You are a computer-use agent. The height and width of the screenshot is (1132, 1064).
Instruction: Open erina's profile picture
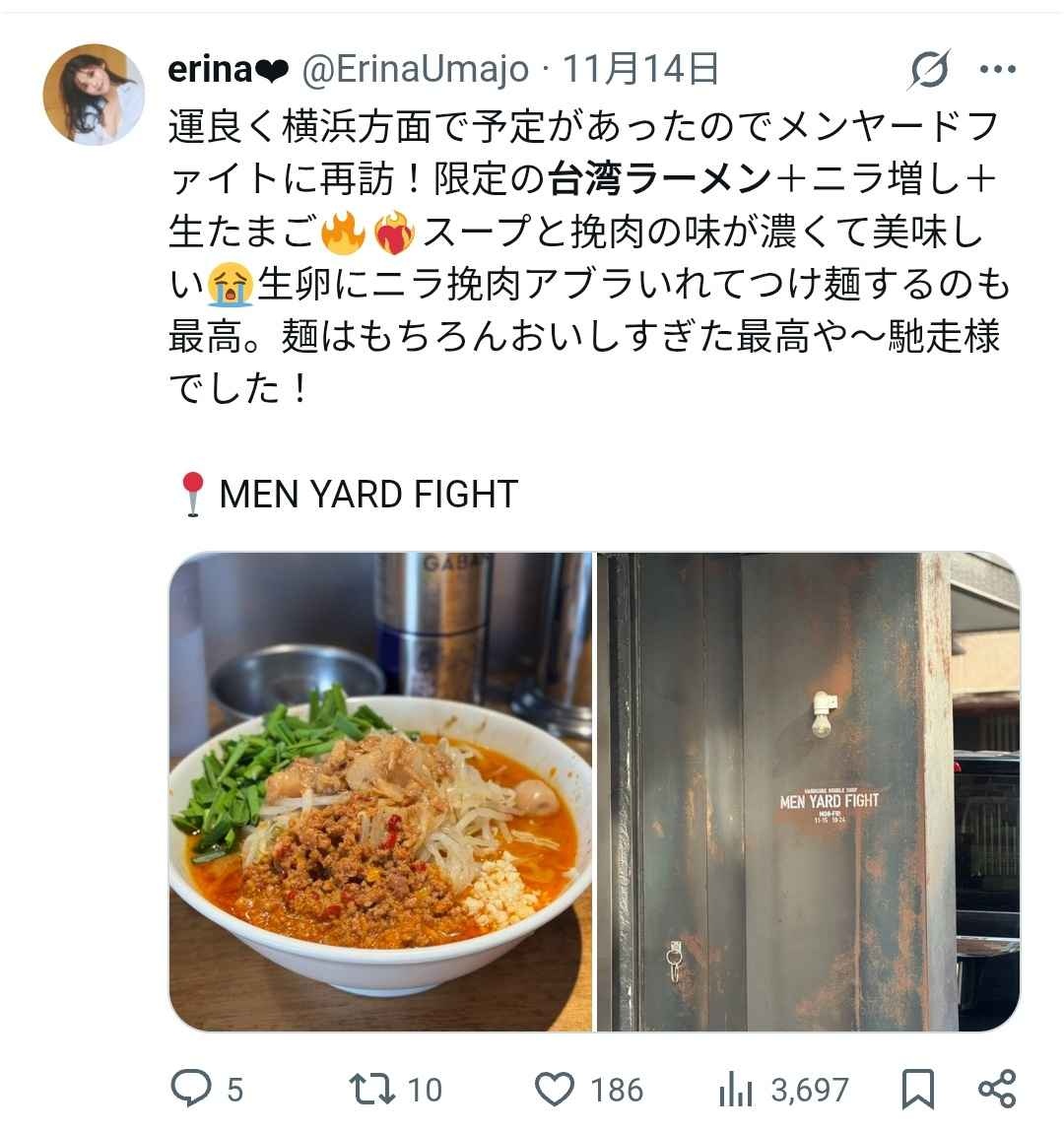(94, 95)
